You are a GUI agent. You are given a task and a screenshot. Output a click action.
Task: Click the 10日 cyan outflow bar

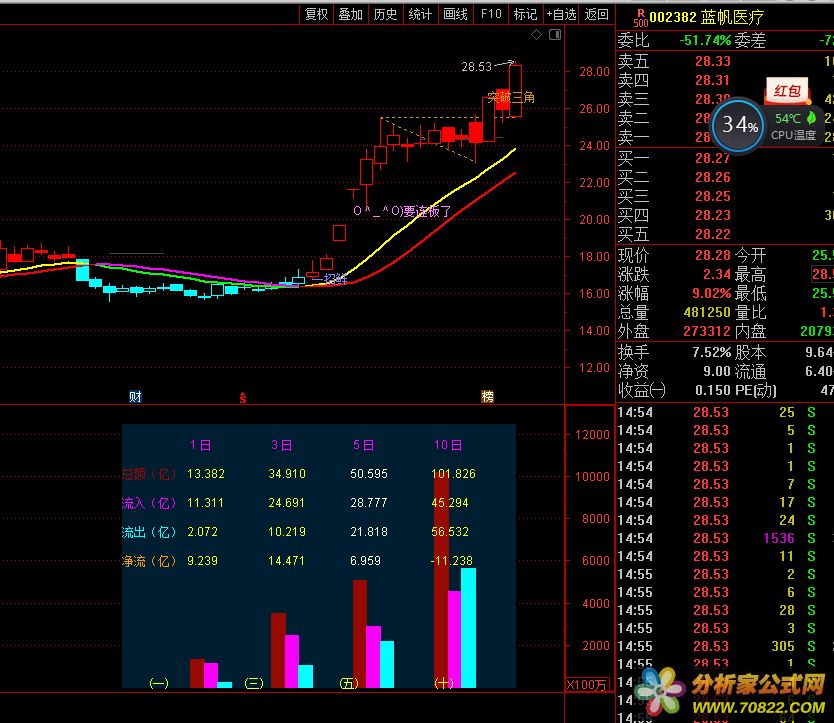click(468, 628)
